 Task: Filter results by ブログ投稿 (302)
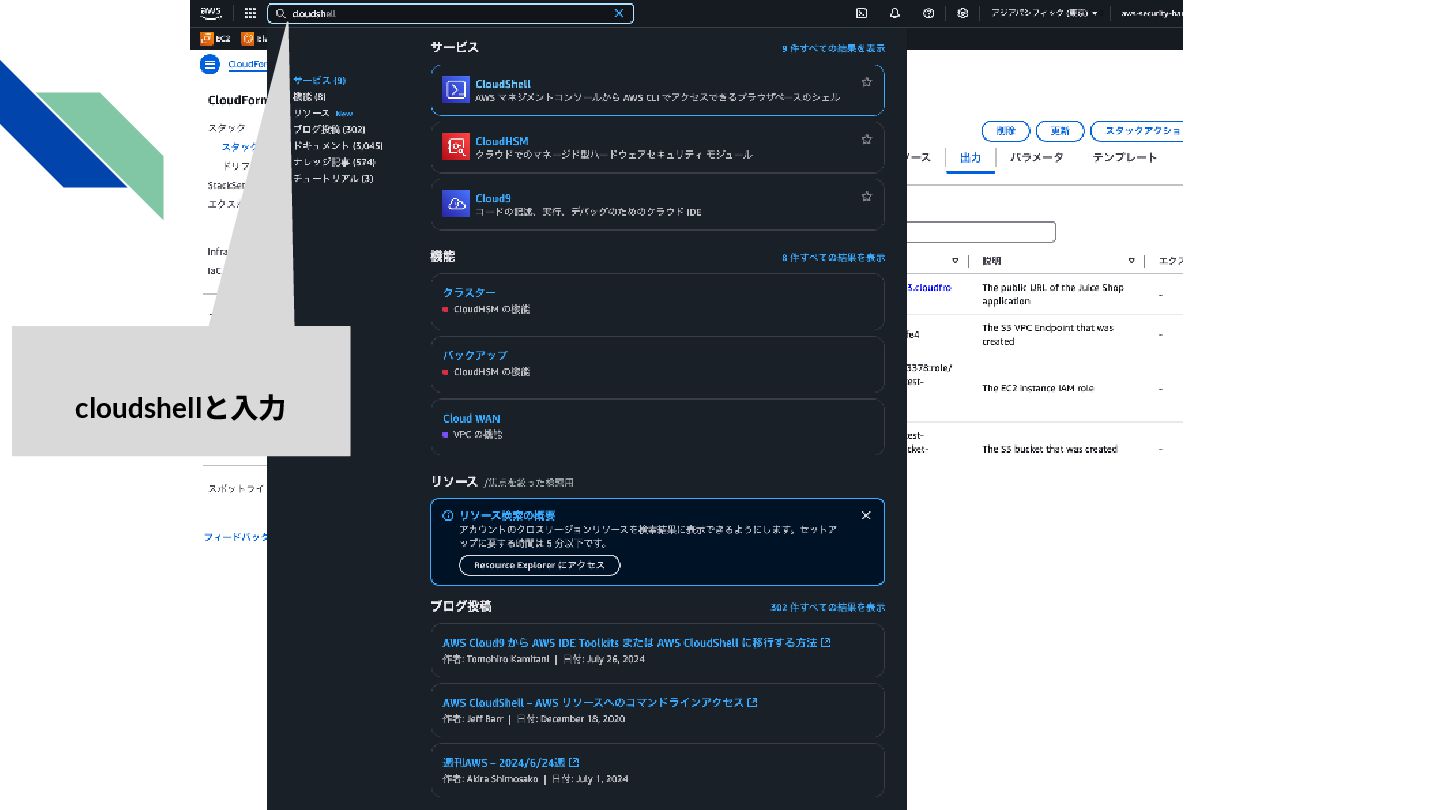329,130
